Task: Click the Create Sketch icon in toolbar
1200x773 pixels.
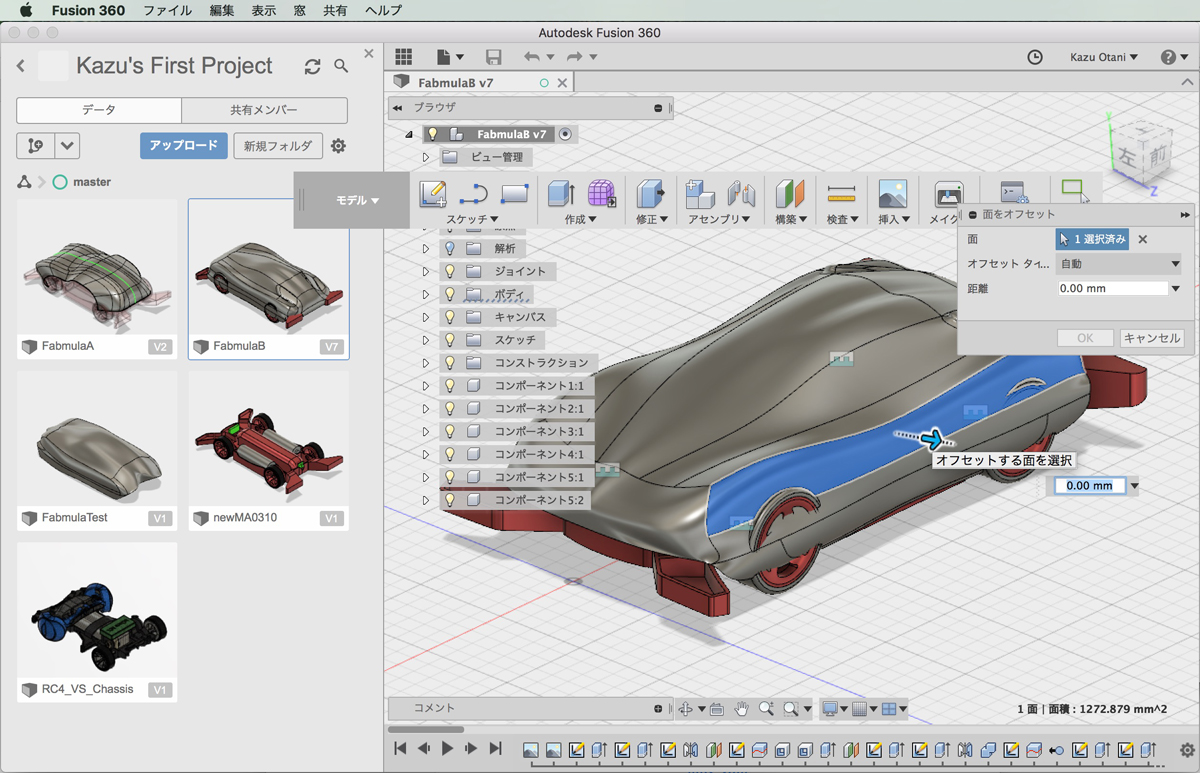Action: 433,193
